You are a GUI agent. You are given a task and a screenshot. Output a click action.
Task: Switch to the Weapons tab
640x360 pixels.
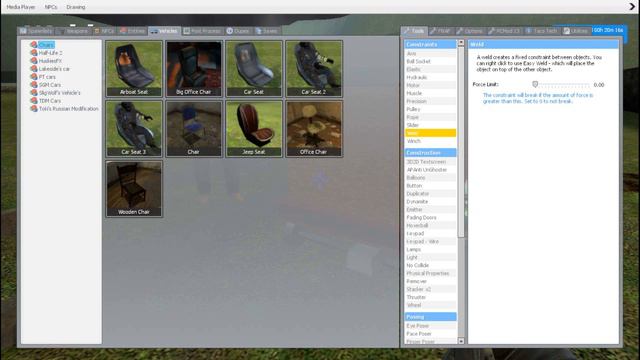[x=73, y=31]
